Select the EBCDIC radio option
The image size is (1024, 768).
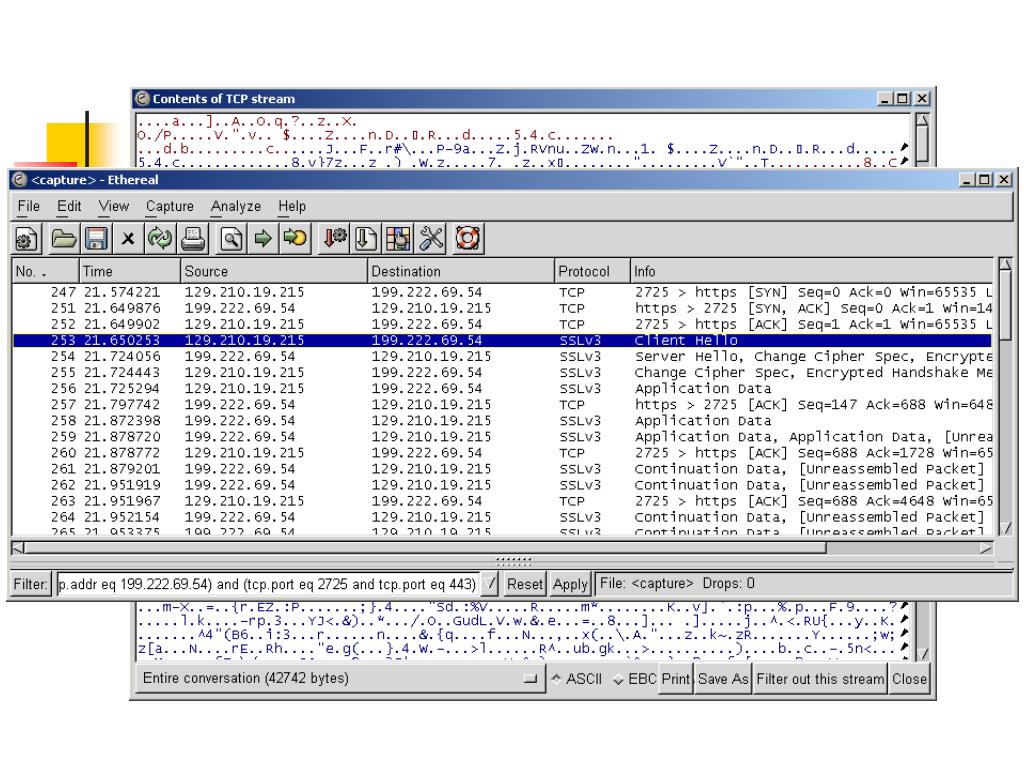pyautogui.click(x=635, y=679)
